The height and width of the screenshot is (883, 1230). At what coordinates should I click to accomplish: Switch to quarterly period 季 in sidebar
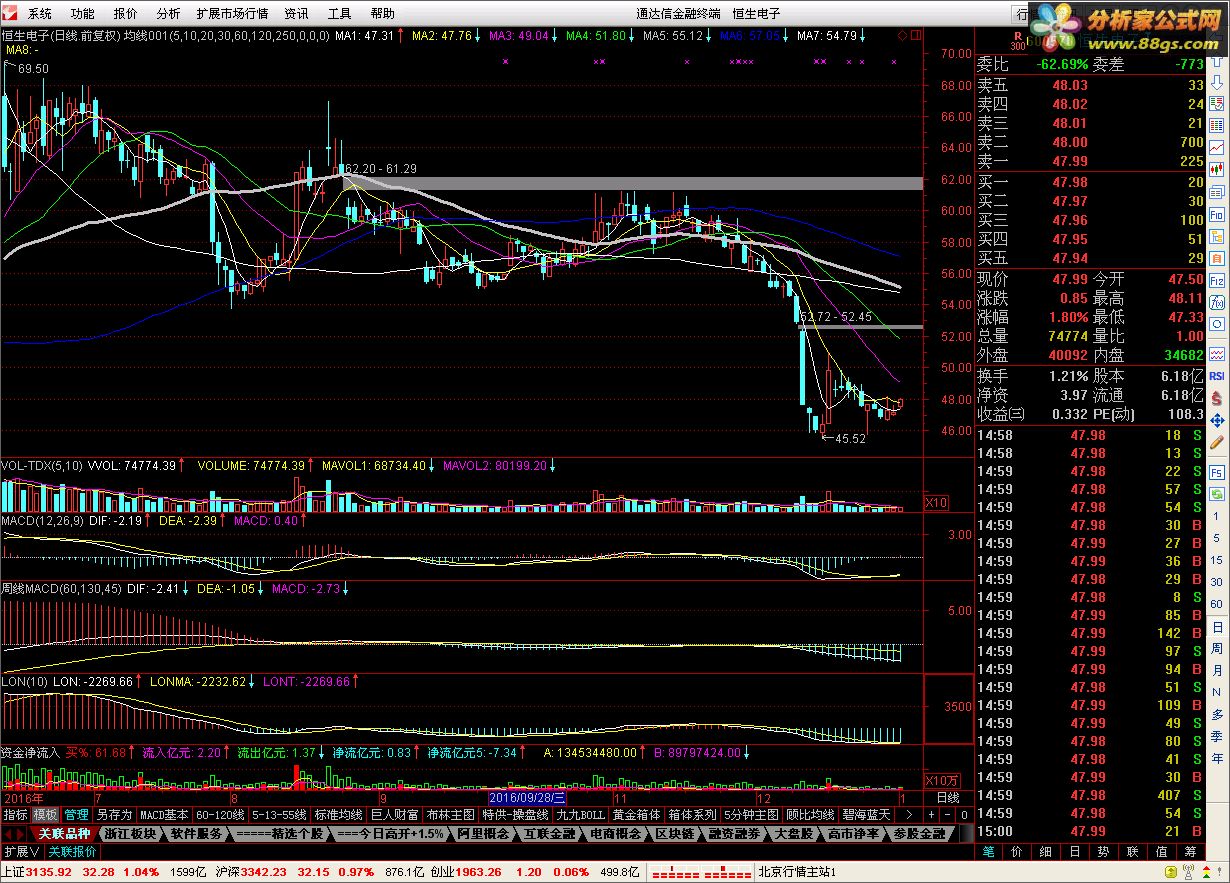1216,736
